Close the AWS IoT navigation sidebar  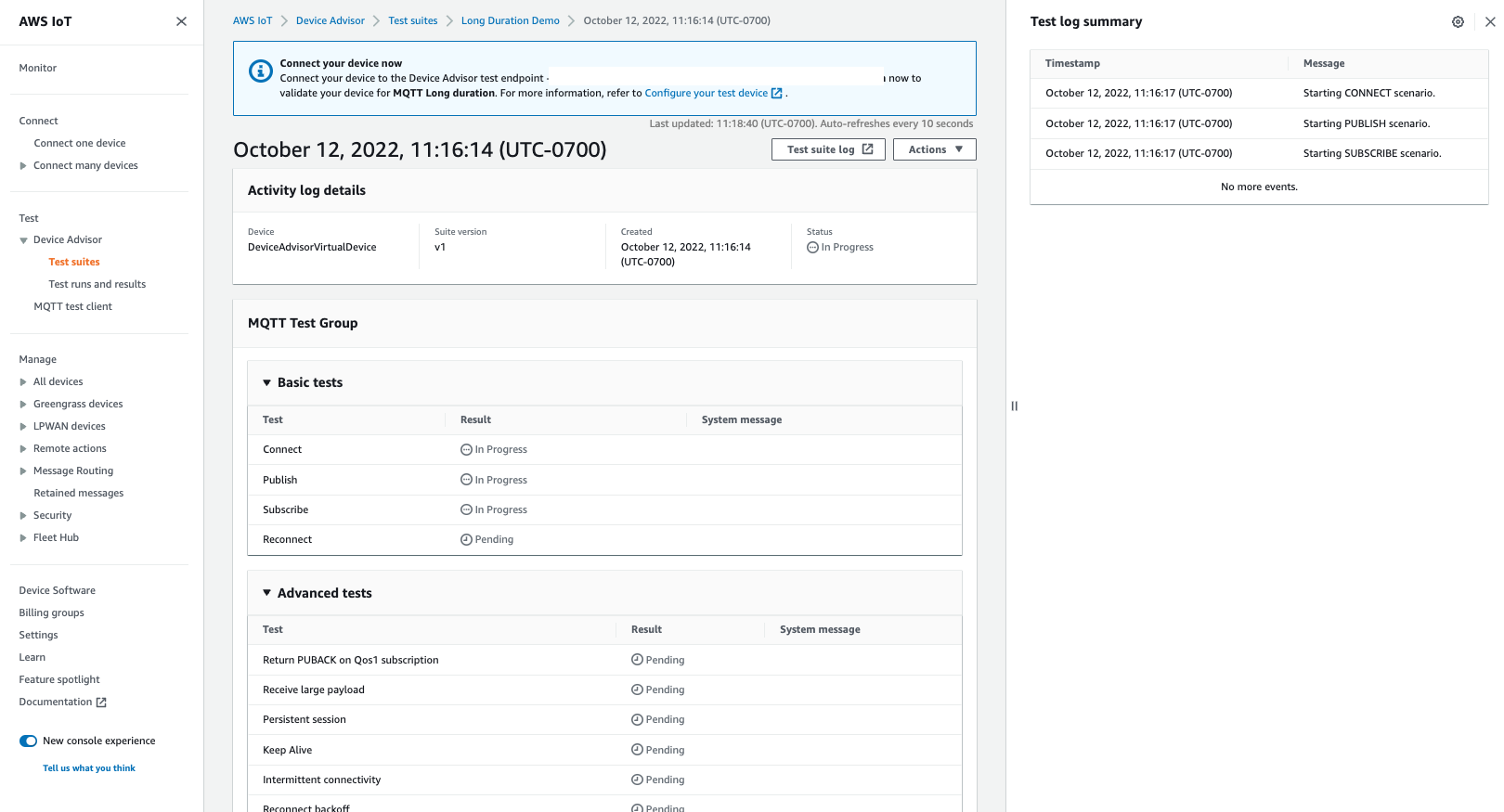tap(181, 21)
